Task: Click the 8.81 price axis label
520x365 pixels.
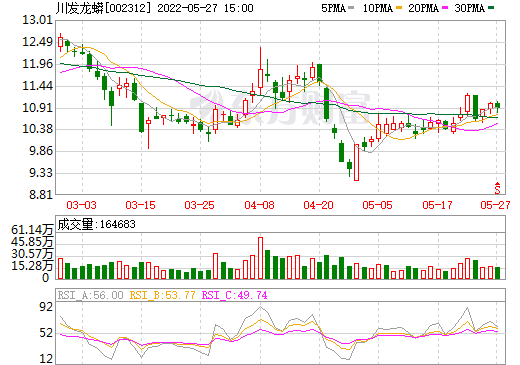Action: point(41,195)
